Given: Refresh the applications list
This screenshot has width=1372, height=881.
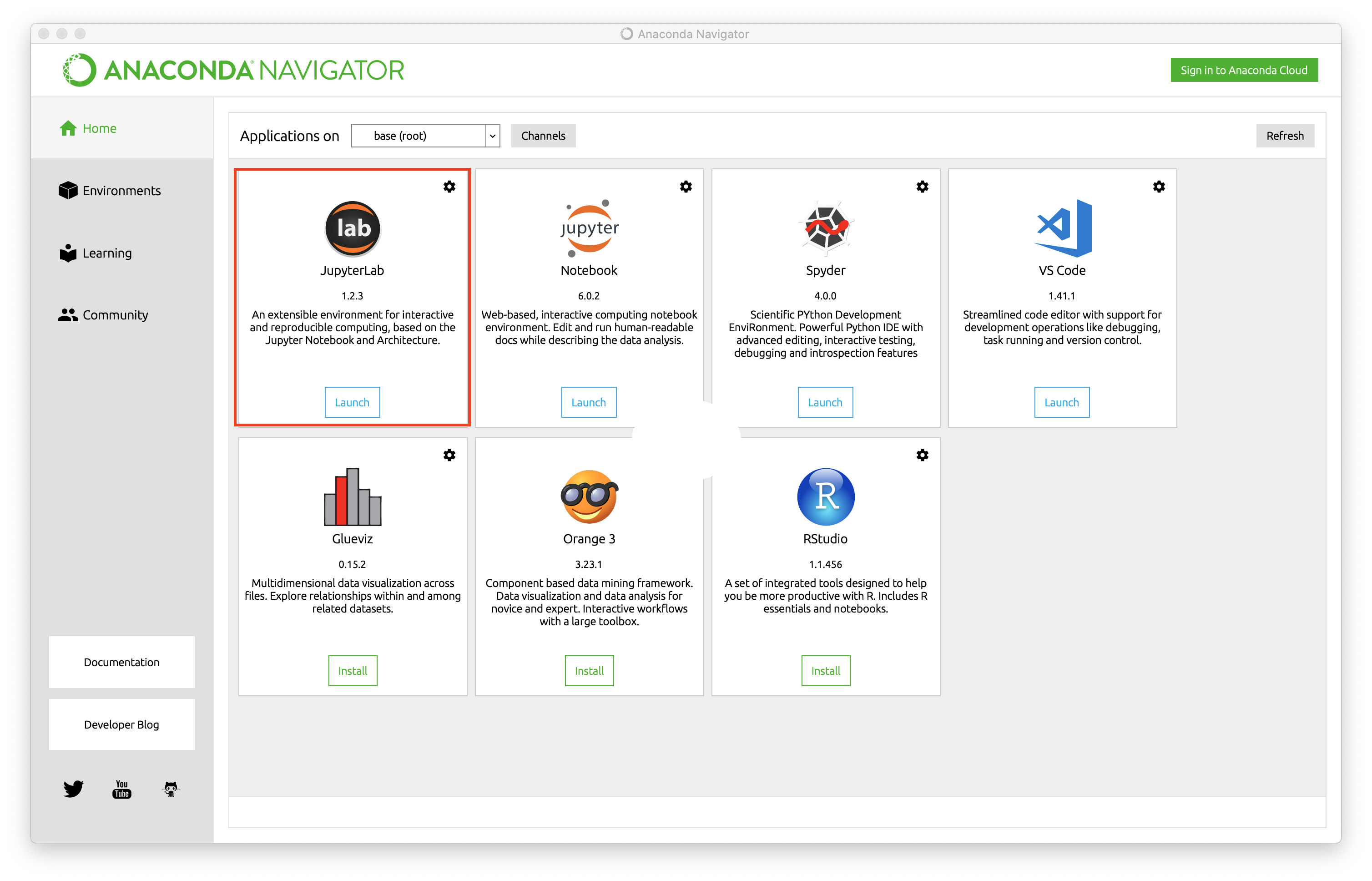Looking at the screenshot, I should (x=1285, y=136).
